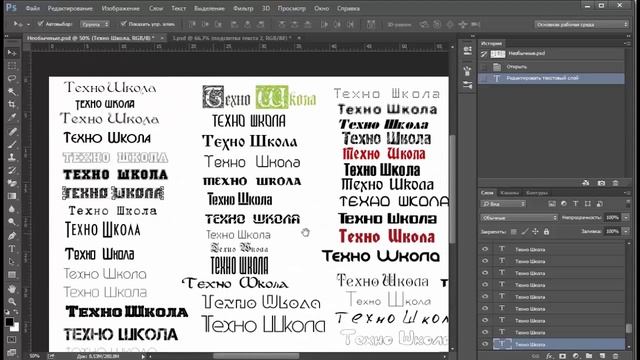Select the Lasso tool

[x=12, y=78]
